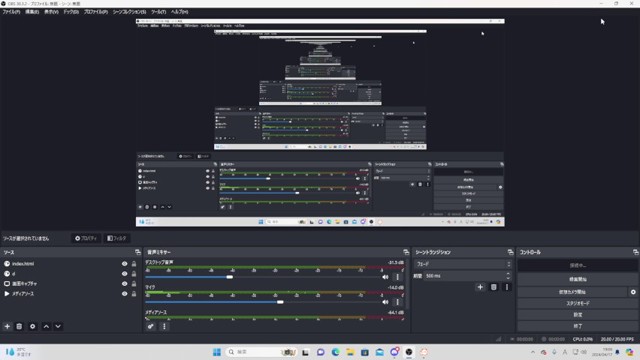Click the mic volume slider handle

280,302
